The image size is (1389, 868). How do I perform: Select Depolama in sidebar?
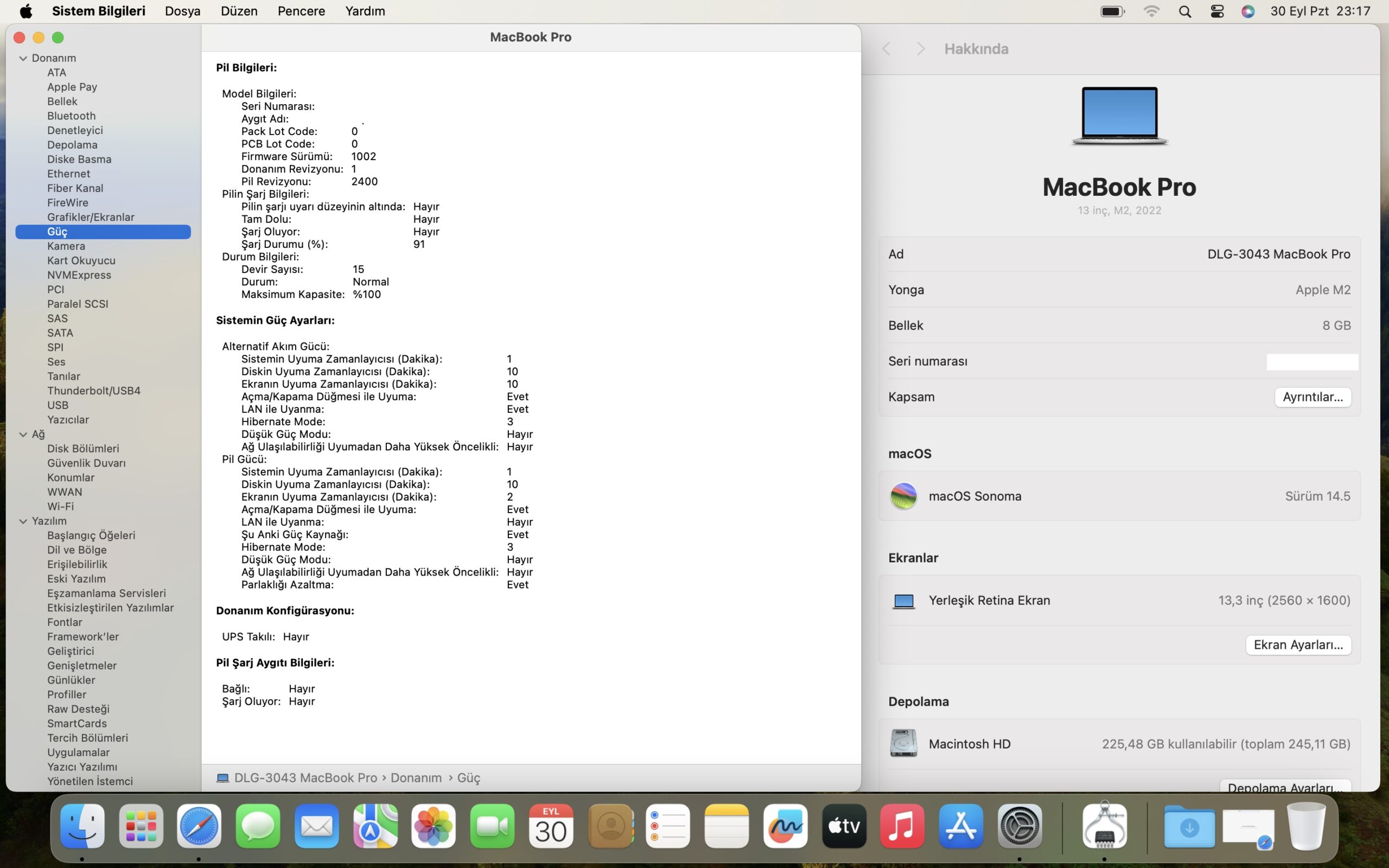click(x=72, y=145)
